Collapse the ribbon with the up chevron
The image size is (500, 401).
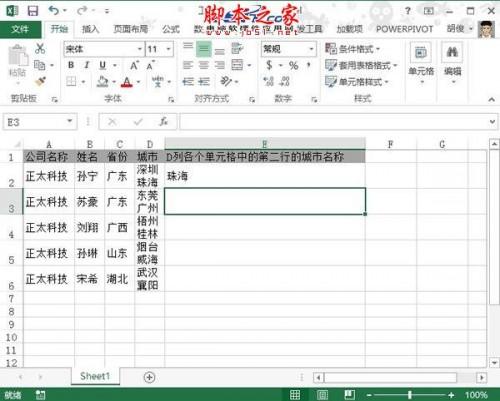[x=492, y=99]
